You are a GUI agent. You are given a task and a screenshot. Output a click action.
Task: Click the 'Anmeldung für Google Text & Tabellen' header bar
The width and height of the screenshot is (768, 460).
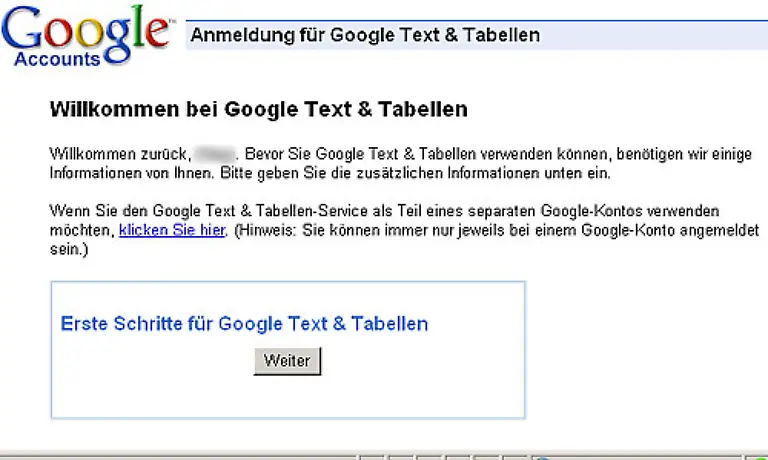point(476,35)
